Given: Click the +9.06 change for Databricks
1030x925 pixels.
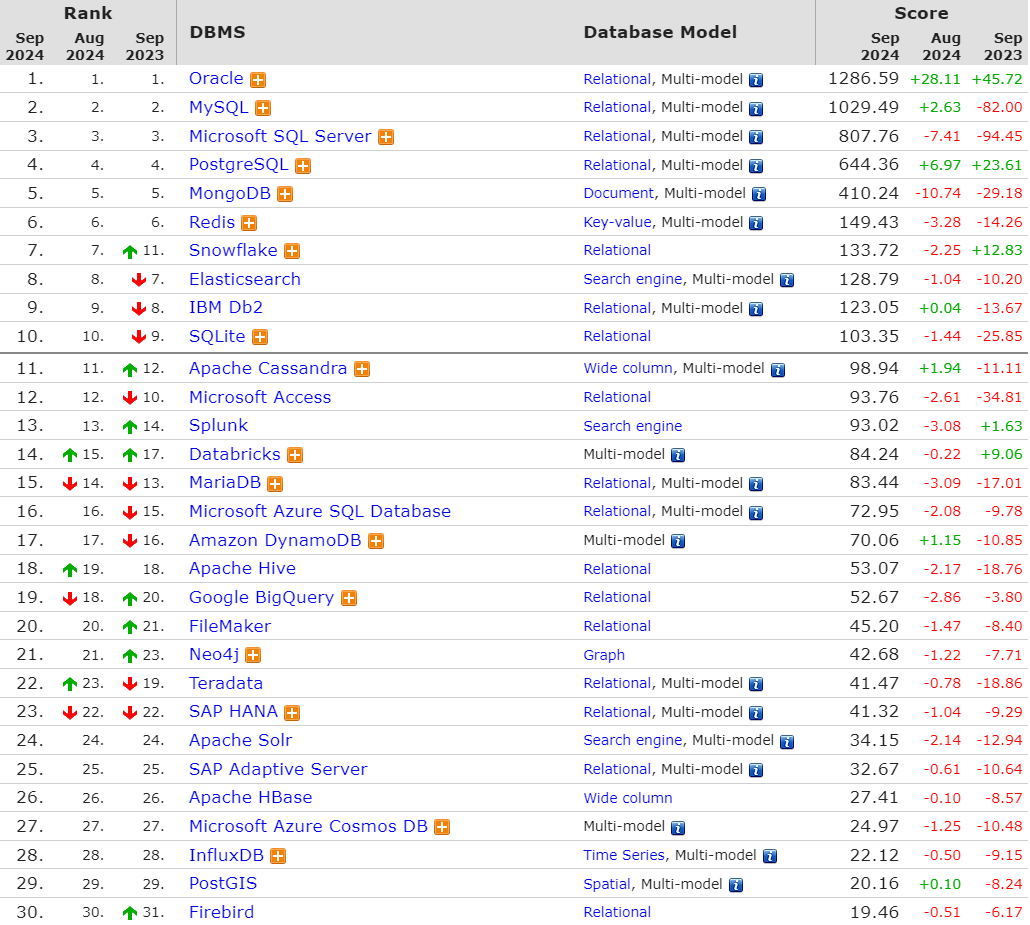Looking at the screenshot, I should pyautogui.click(x=1002, y=455).
